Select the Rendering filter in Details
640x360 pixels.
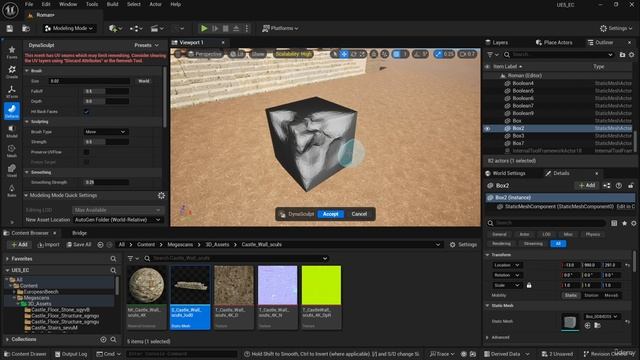click(x=502, y=244)
